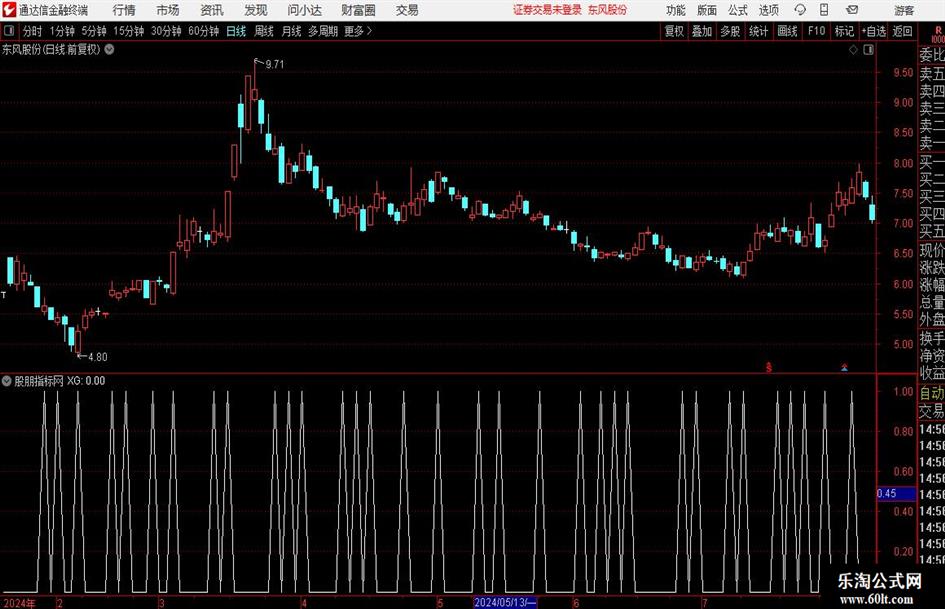The image size is (945, 609).
Task: Click the 委比 row in quote panel
Action: point(932,55)
